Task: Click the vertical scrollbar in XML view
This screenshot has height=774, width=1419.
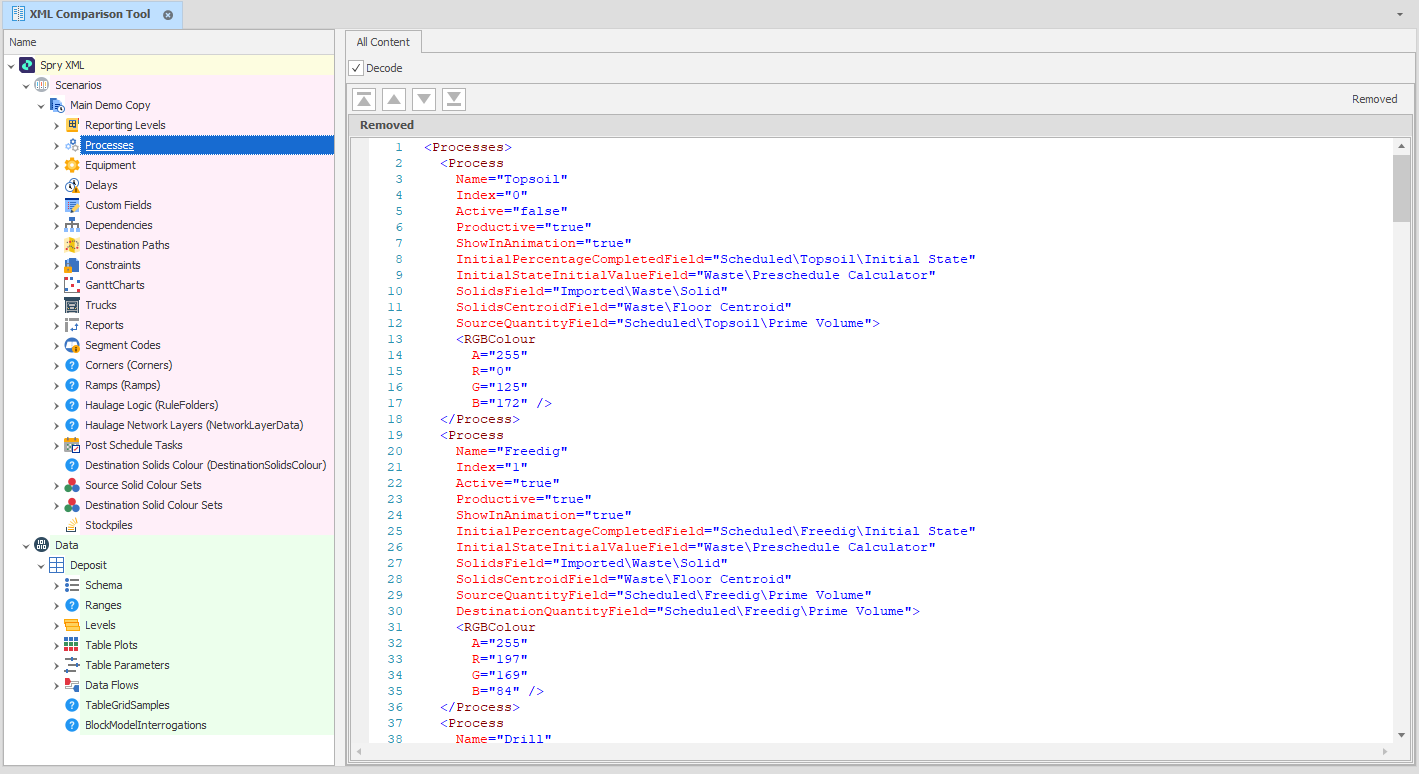Action: click(1401, 188)
